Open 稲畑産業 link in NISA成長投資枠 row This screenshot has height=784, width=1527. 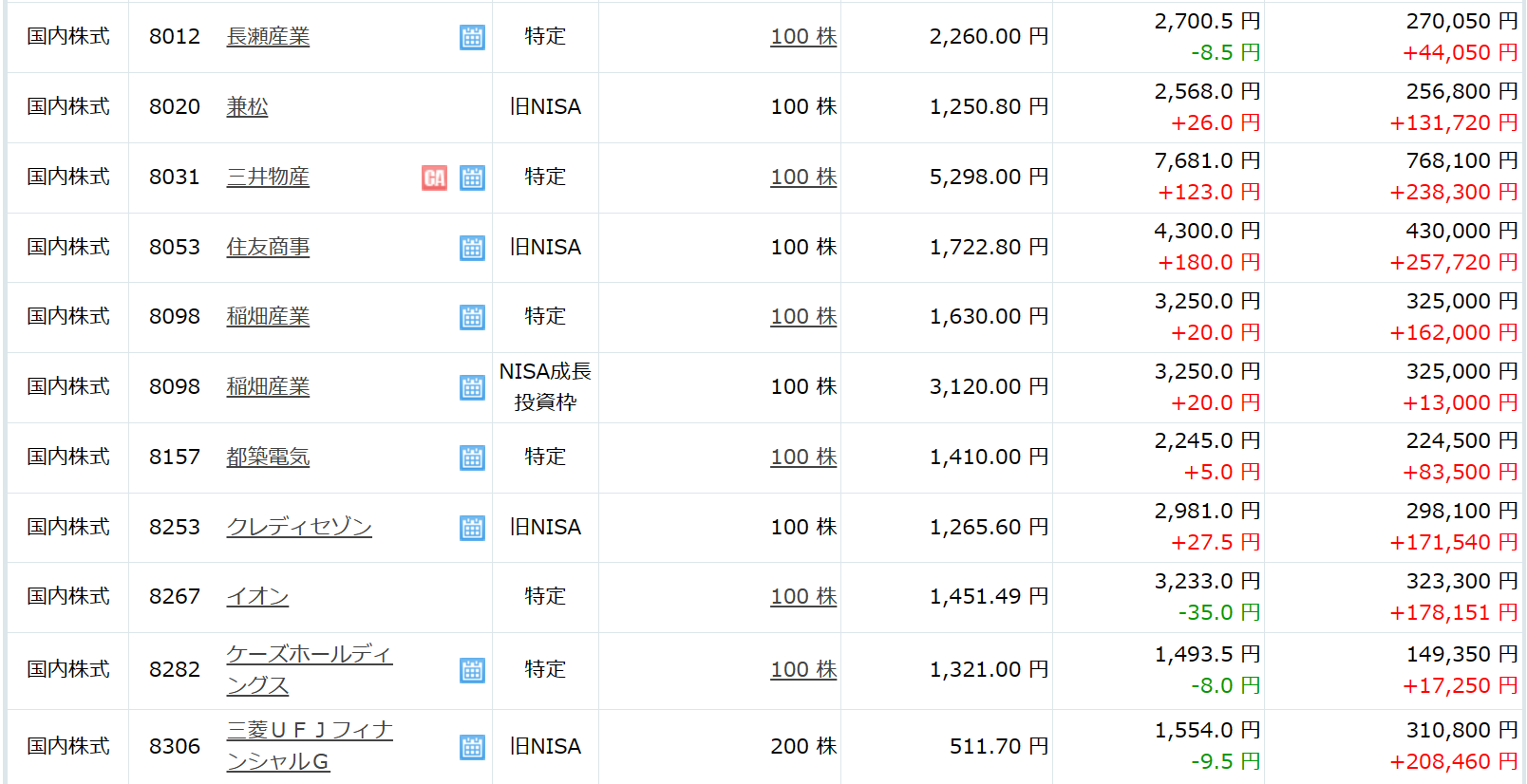[x=268, y=386]
